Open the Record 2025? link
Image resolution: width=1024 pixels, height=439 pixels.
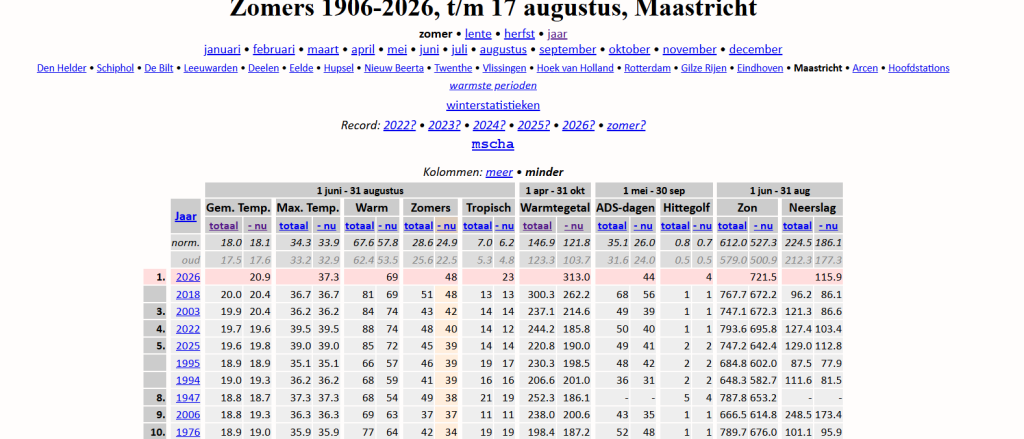(x=534, y=125)
